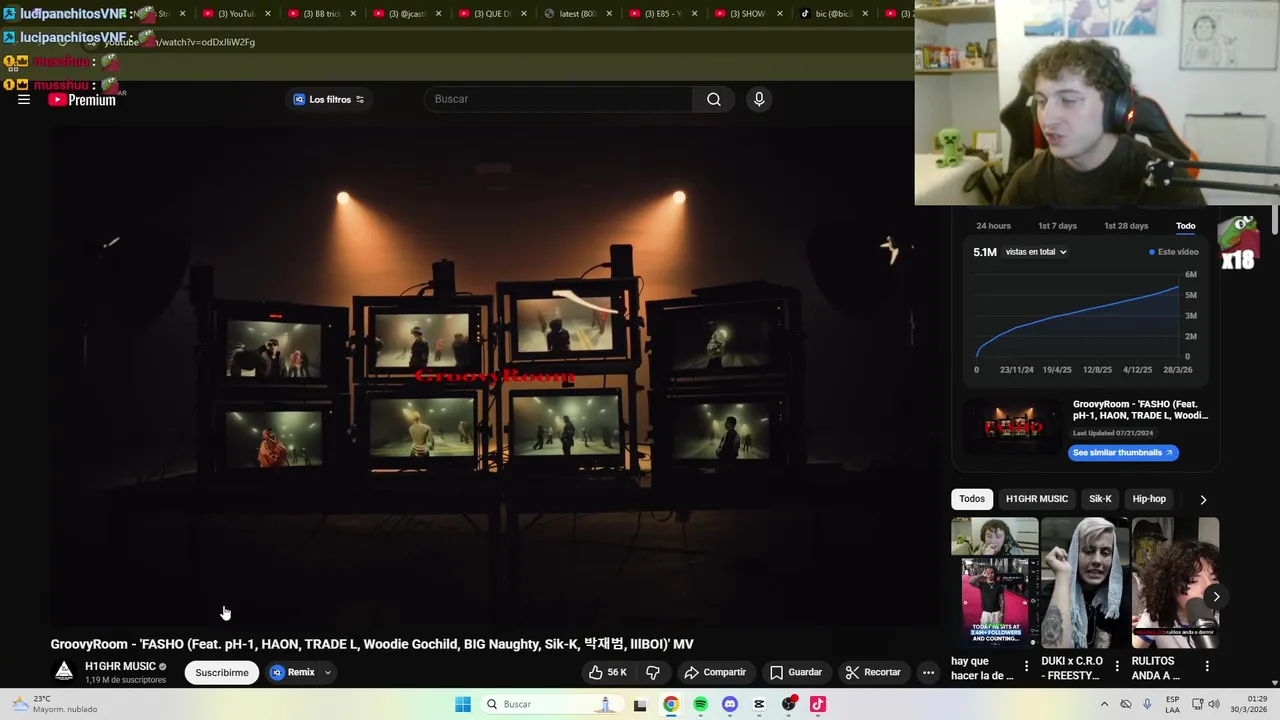The width and height of the screenshot is (1280, 720).
Task: Click 'Recortar' to clip the video
Action: [x=873, y=672]
